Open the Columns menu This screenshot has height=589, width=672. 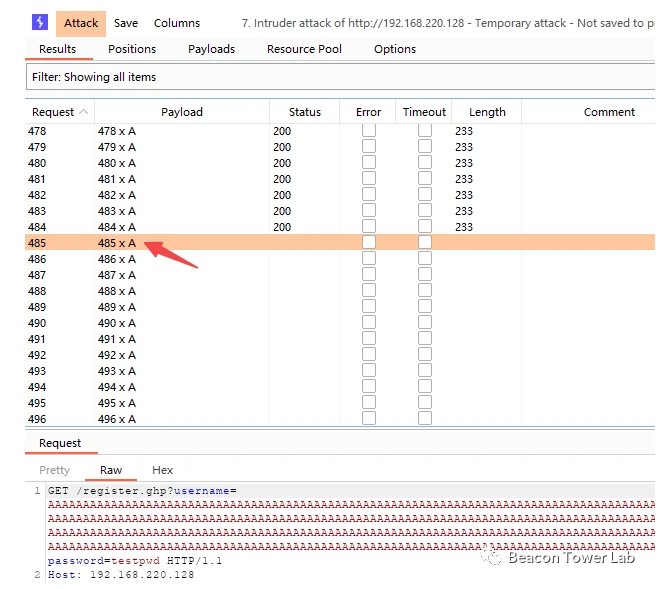(177, 23)
